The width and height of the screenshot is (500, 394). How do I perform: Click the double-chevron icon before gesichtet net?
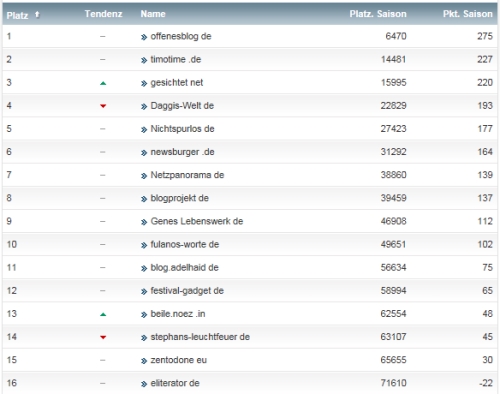pos(144,83)
